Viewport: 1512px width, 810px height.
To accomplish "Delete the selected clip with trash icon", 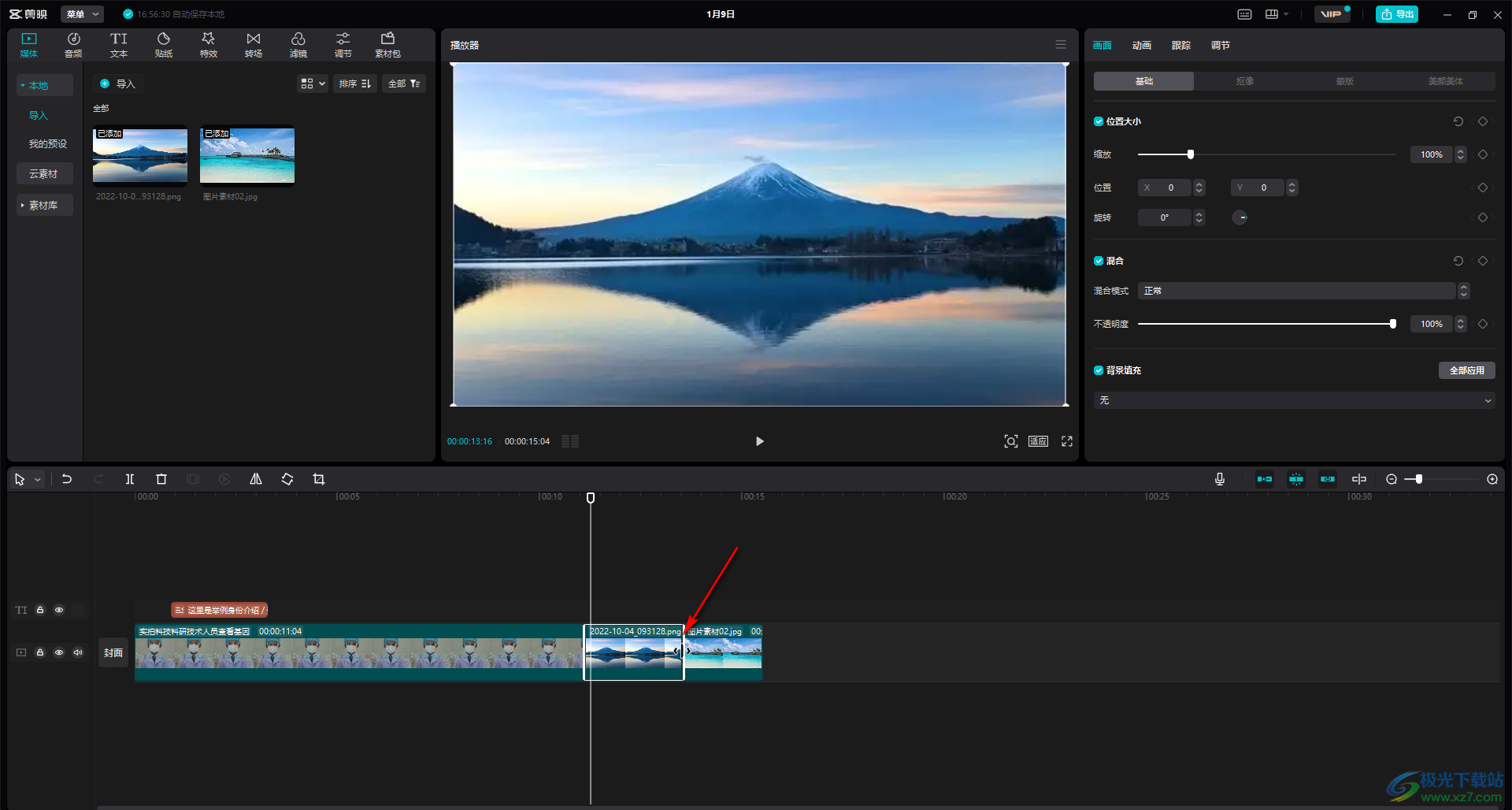I will click(161, 479).
